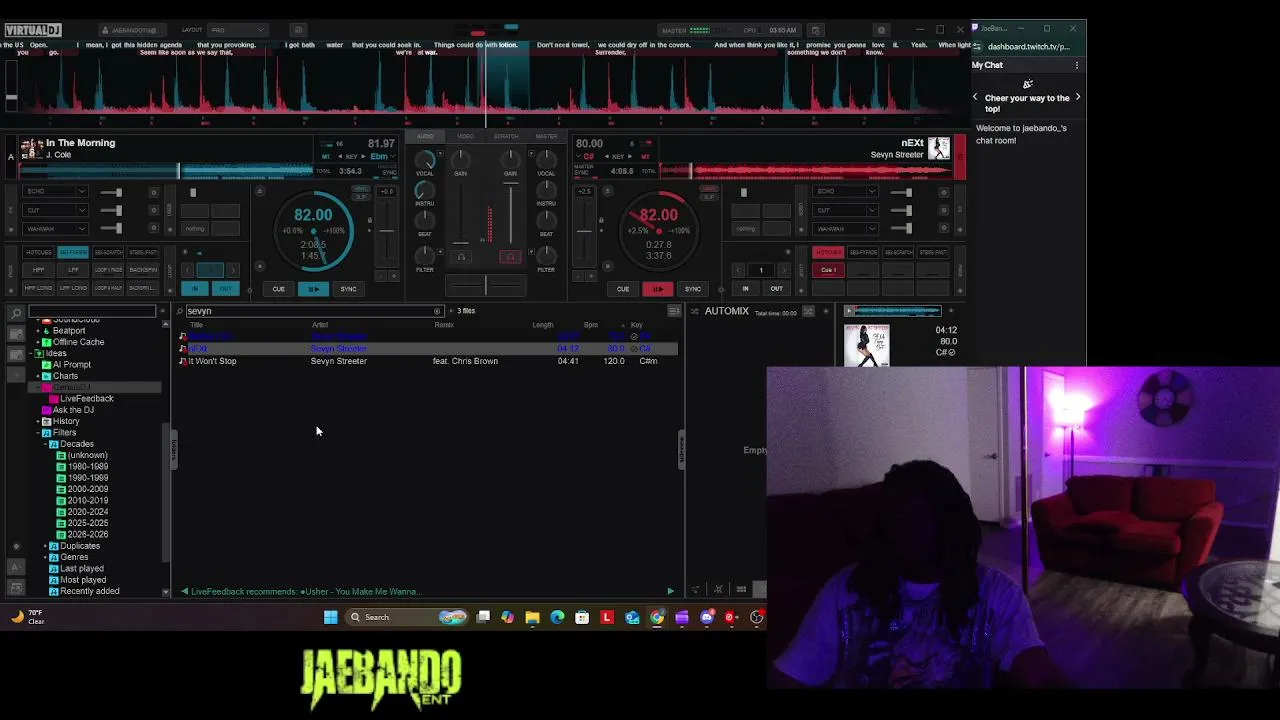
Task: Expand the History tree node
Action: pos(38,422)
